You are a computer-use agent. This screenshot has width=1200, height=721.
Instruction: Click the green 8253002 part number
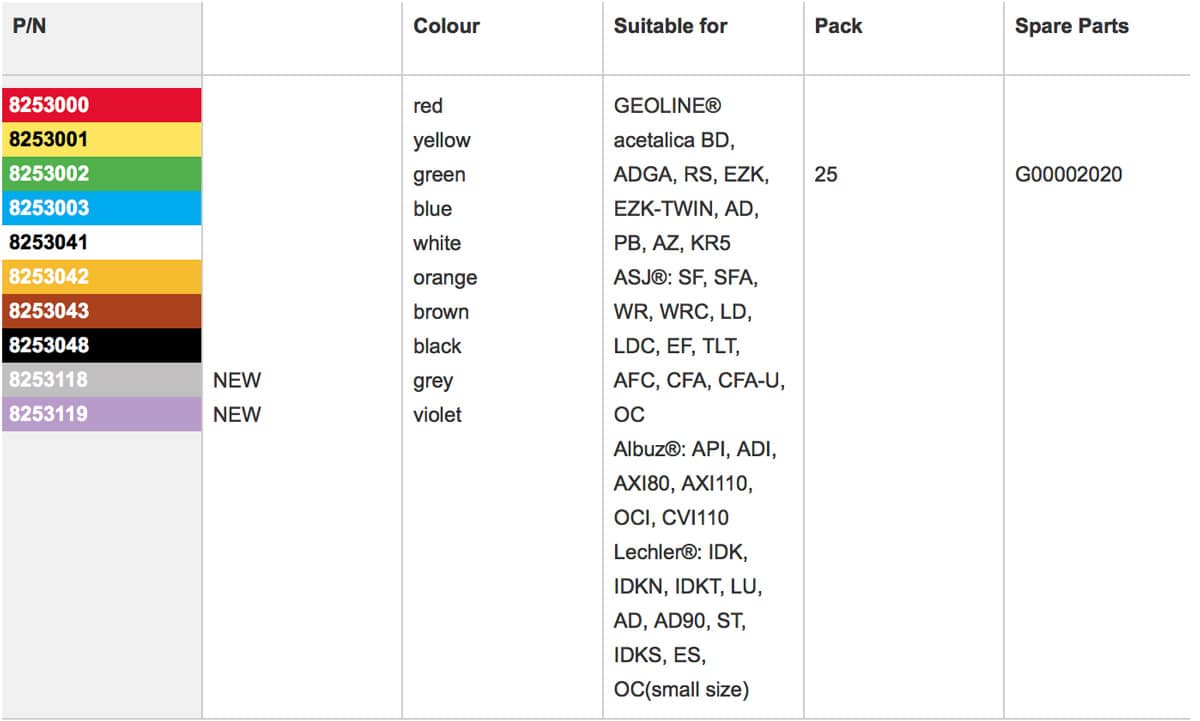101,174
